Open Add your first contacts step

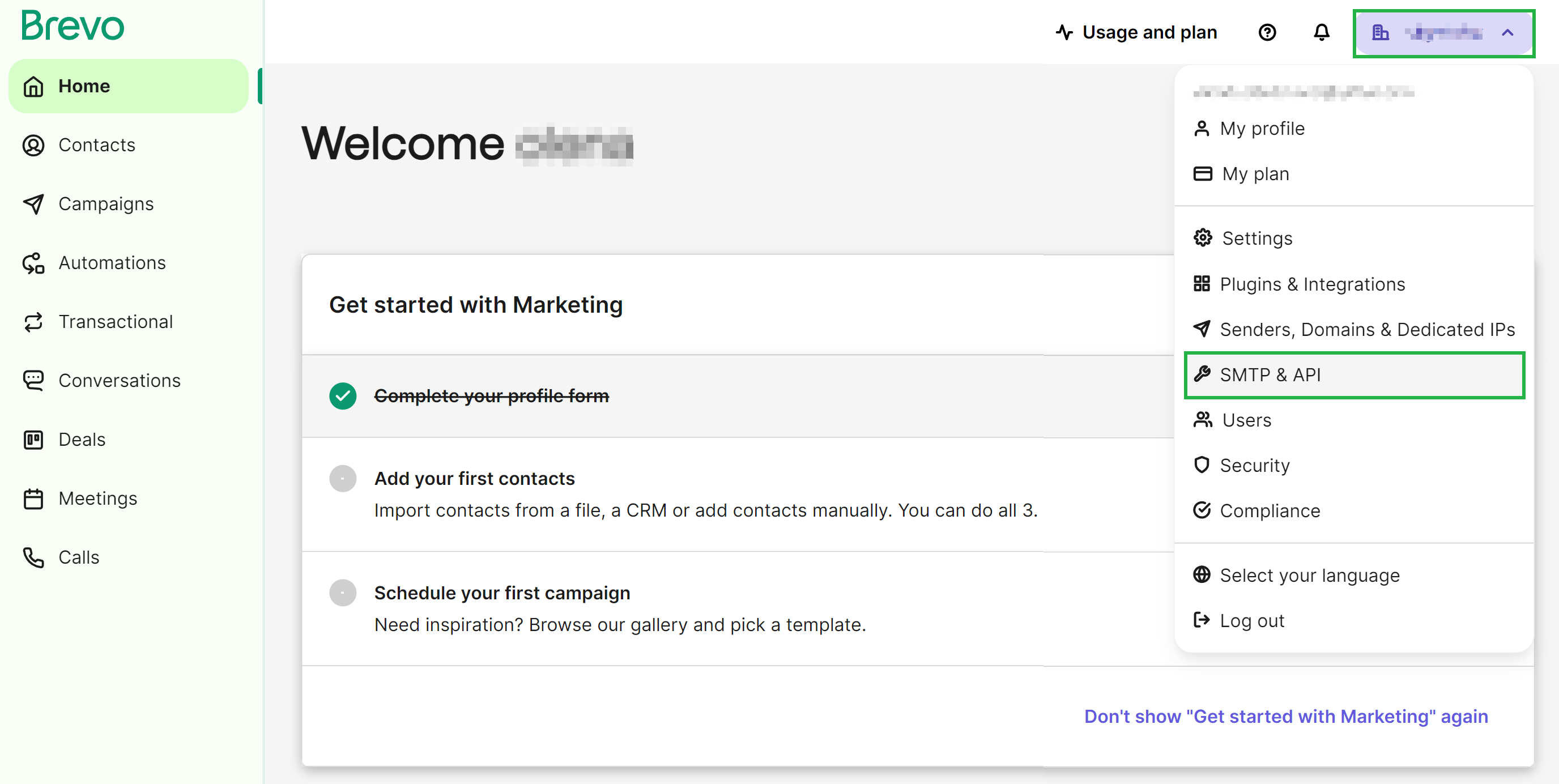click(x=474, y=478)
